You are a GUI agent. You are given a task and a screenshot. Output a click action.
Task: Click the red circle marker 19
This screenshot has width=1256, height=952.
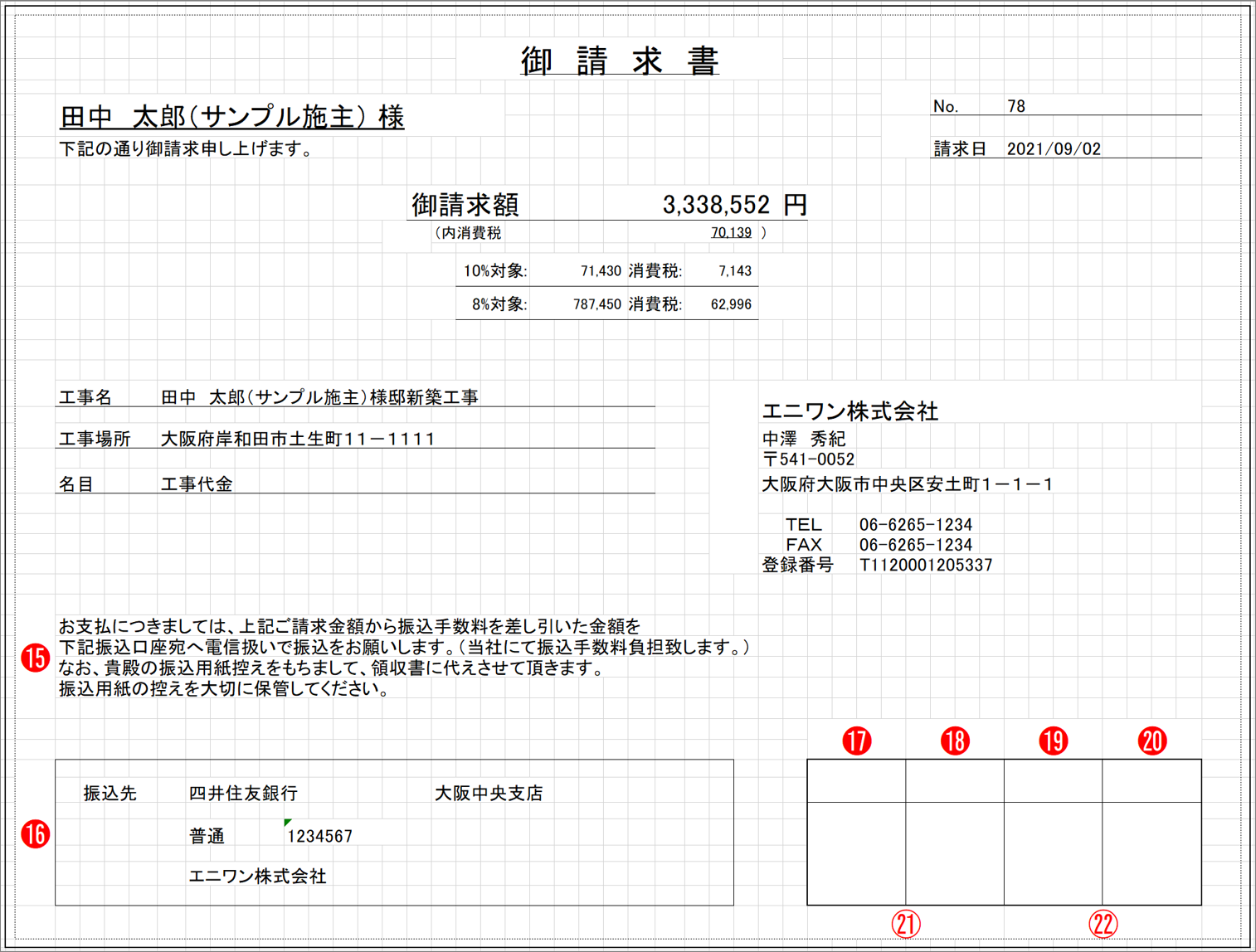click(x=1054, y=741)
